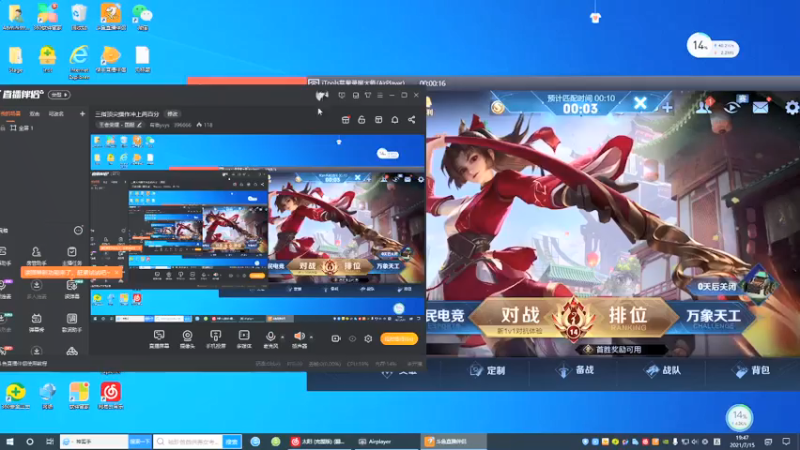The height and width of the screenshot is (450, 800).
Task: Select the third scene tab in left panel
Action: point(56,114)
